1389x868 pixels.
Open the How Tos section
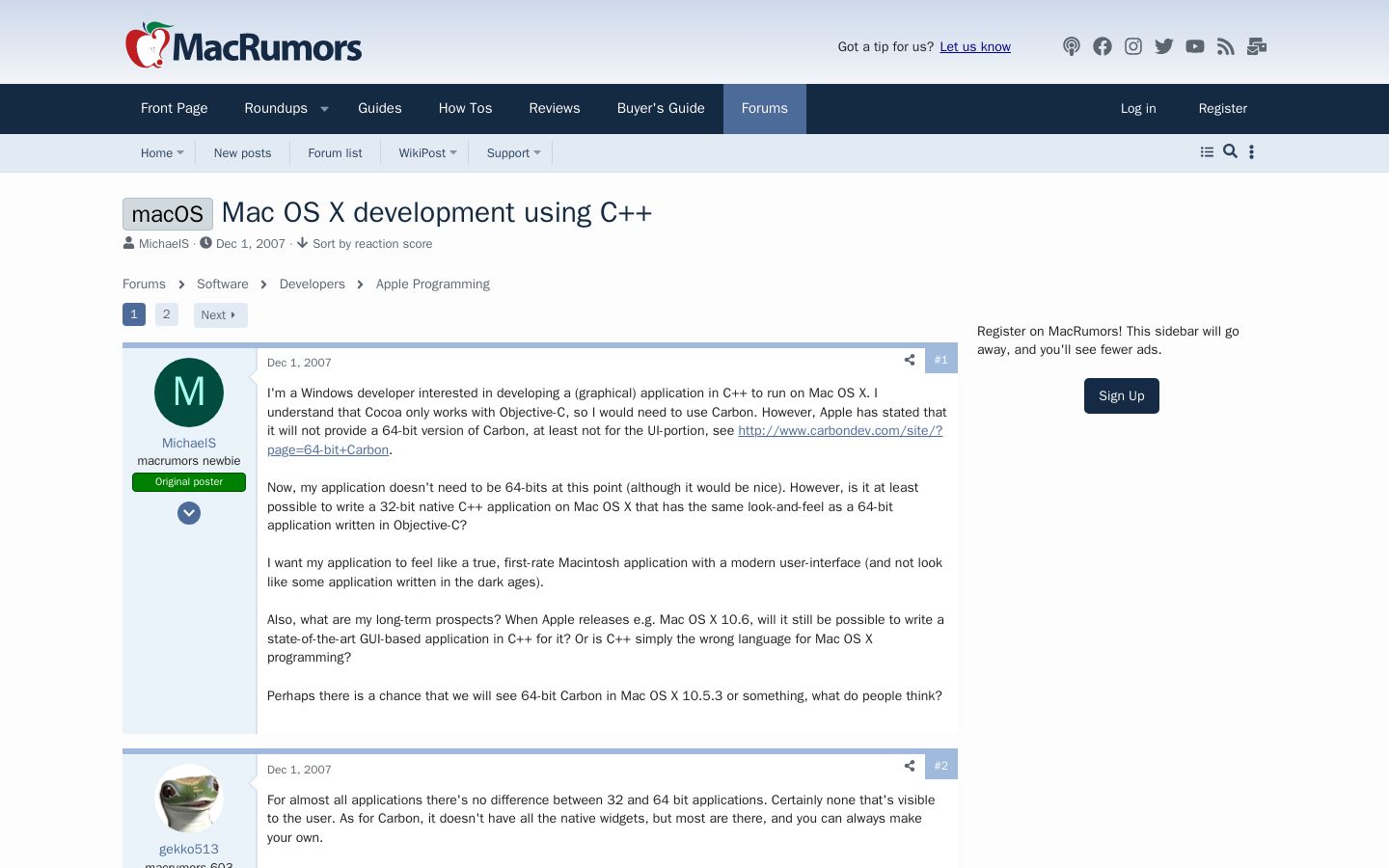(466, 109)
